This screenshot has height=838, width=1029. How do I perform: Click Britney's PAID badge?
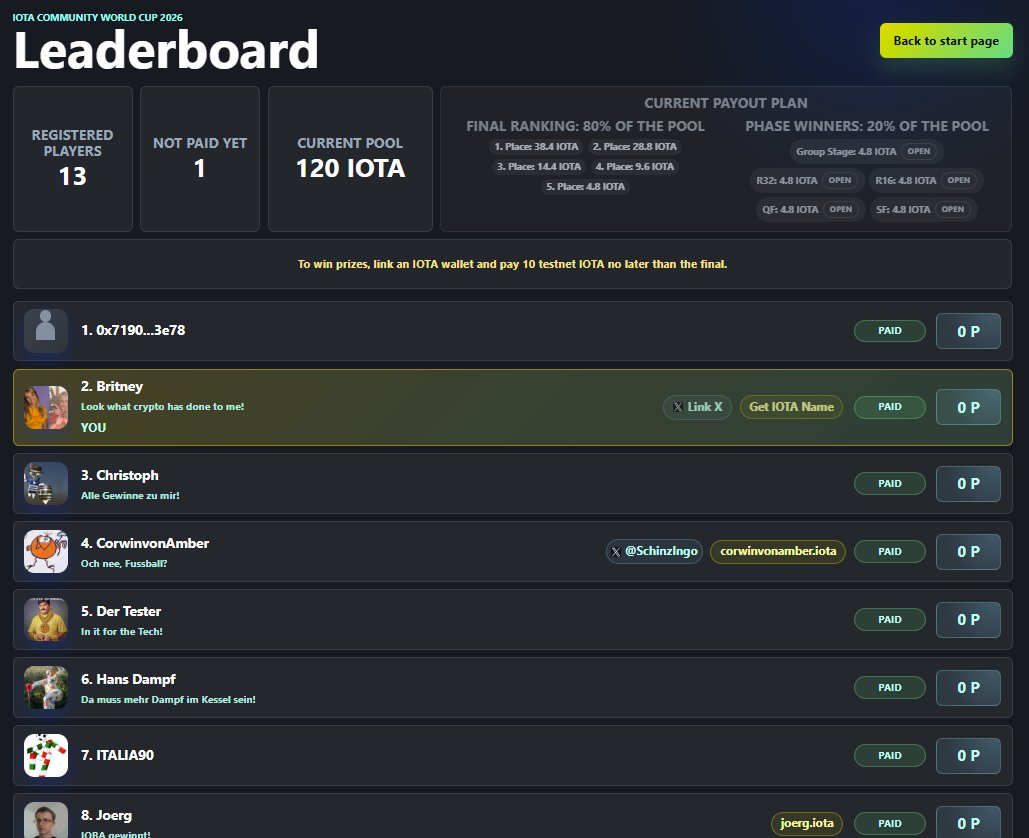[890, 407]
